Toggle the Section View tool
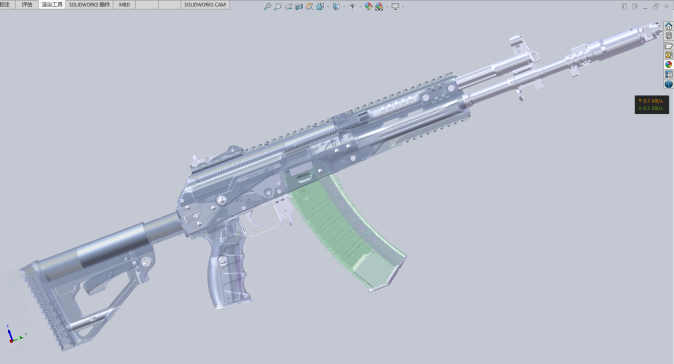The width and height of the screenshot is (674, 364). 299,6
